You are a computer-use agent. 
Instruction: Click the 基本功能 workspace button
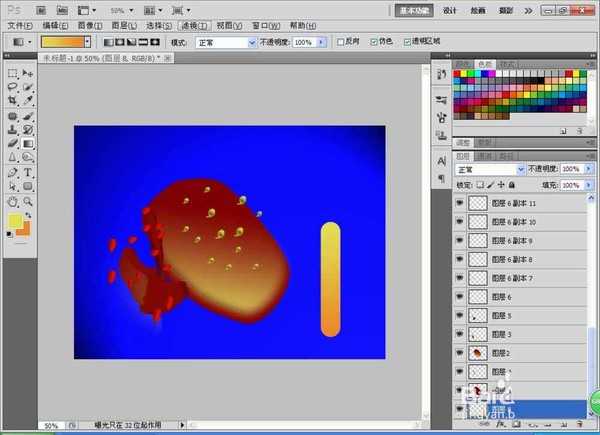(x=415, y=9)
